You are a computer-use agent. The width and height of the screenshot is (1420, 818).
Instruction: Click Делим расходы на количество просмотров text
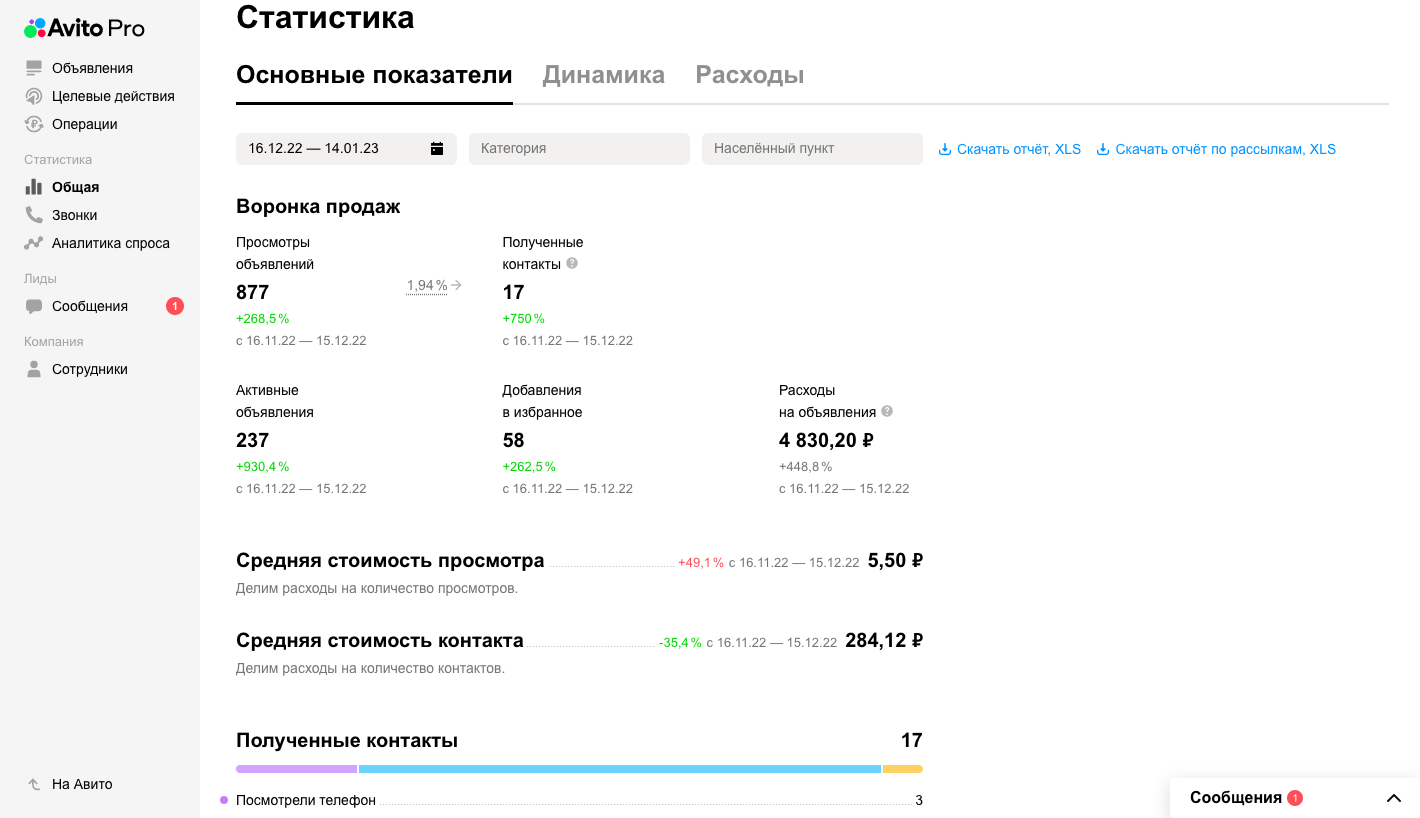point(377,588)
